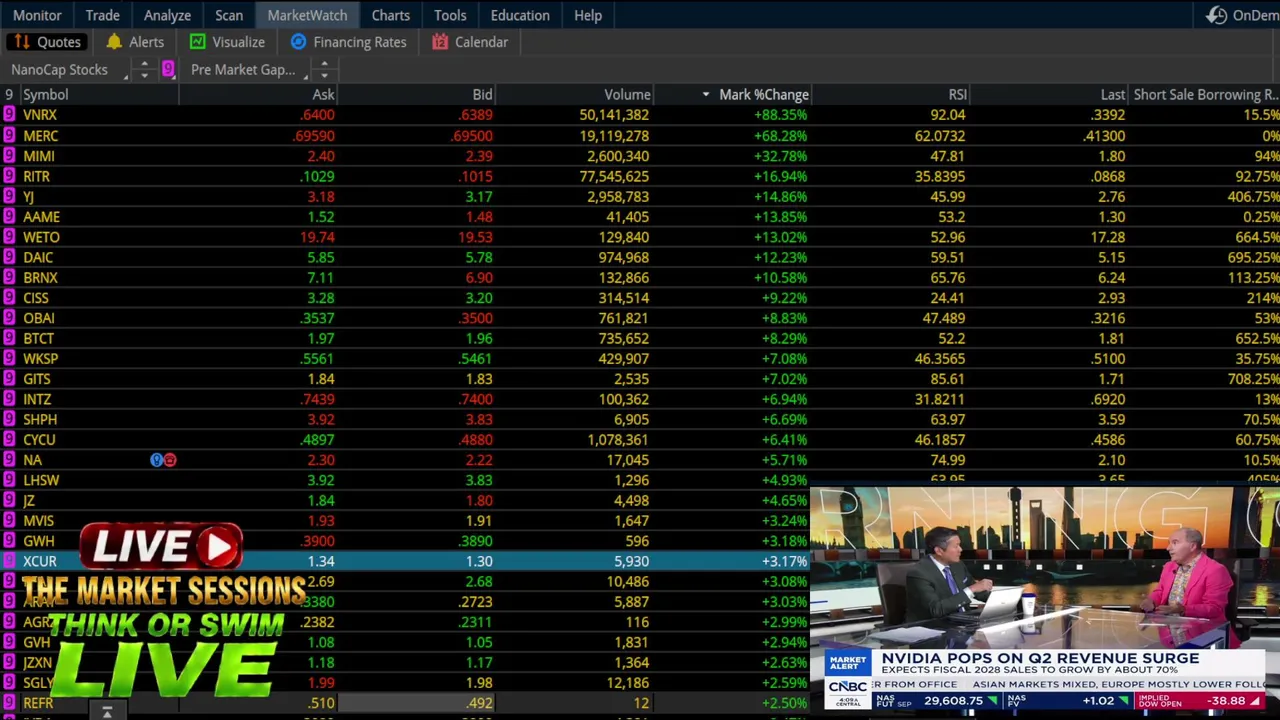
Task: Select the MarketWatch tab
Action: tap(307, 15)
